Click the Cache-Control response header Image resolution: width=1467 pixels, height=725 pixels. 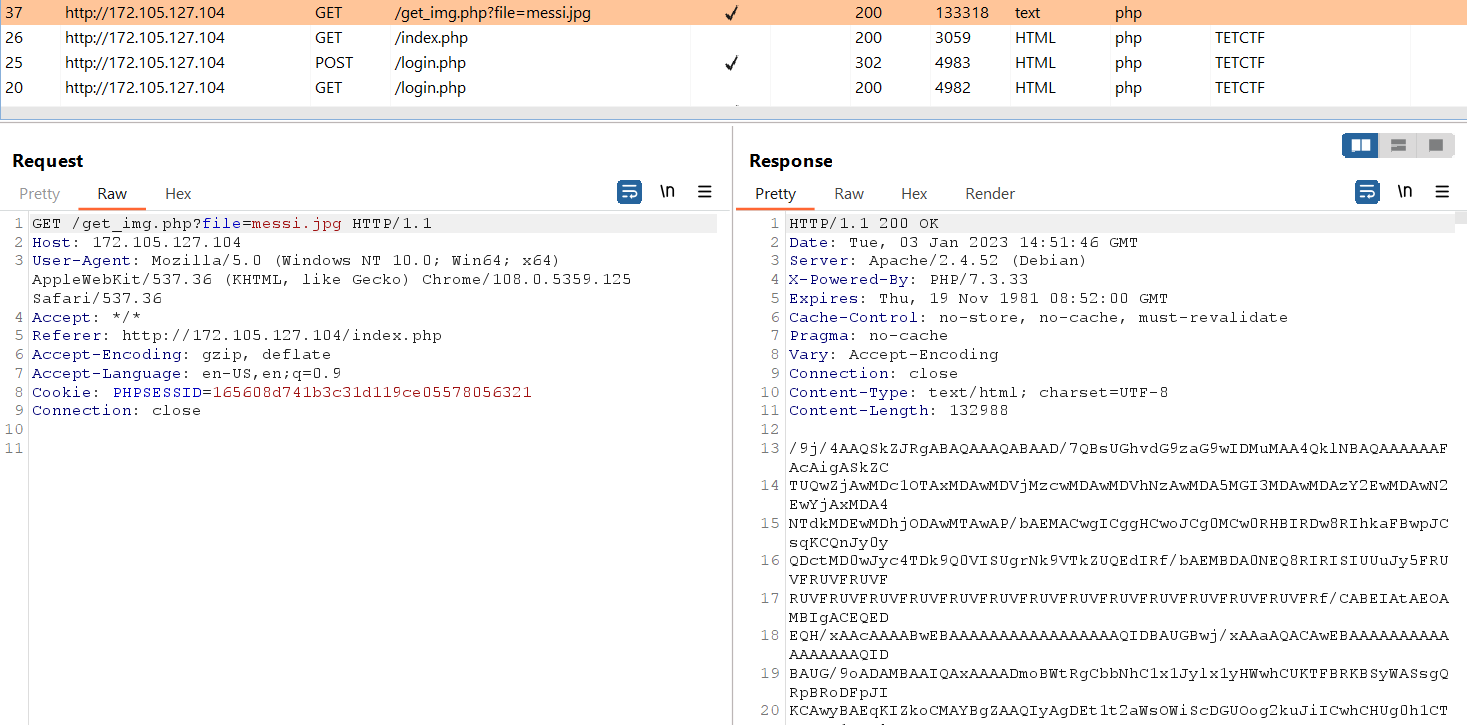[x=1038, y=317]
